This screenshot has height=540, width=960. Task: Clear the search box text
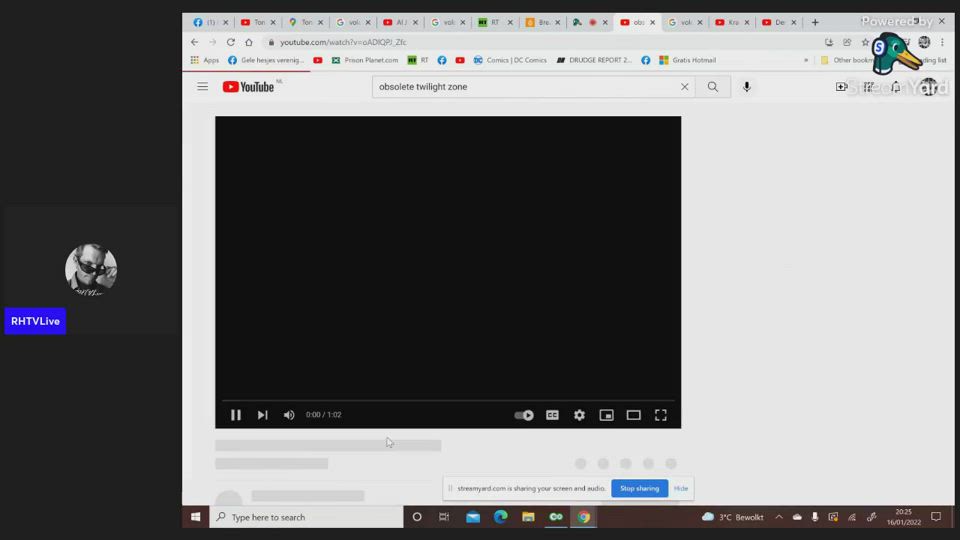click(685, 87)
